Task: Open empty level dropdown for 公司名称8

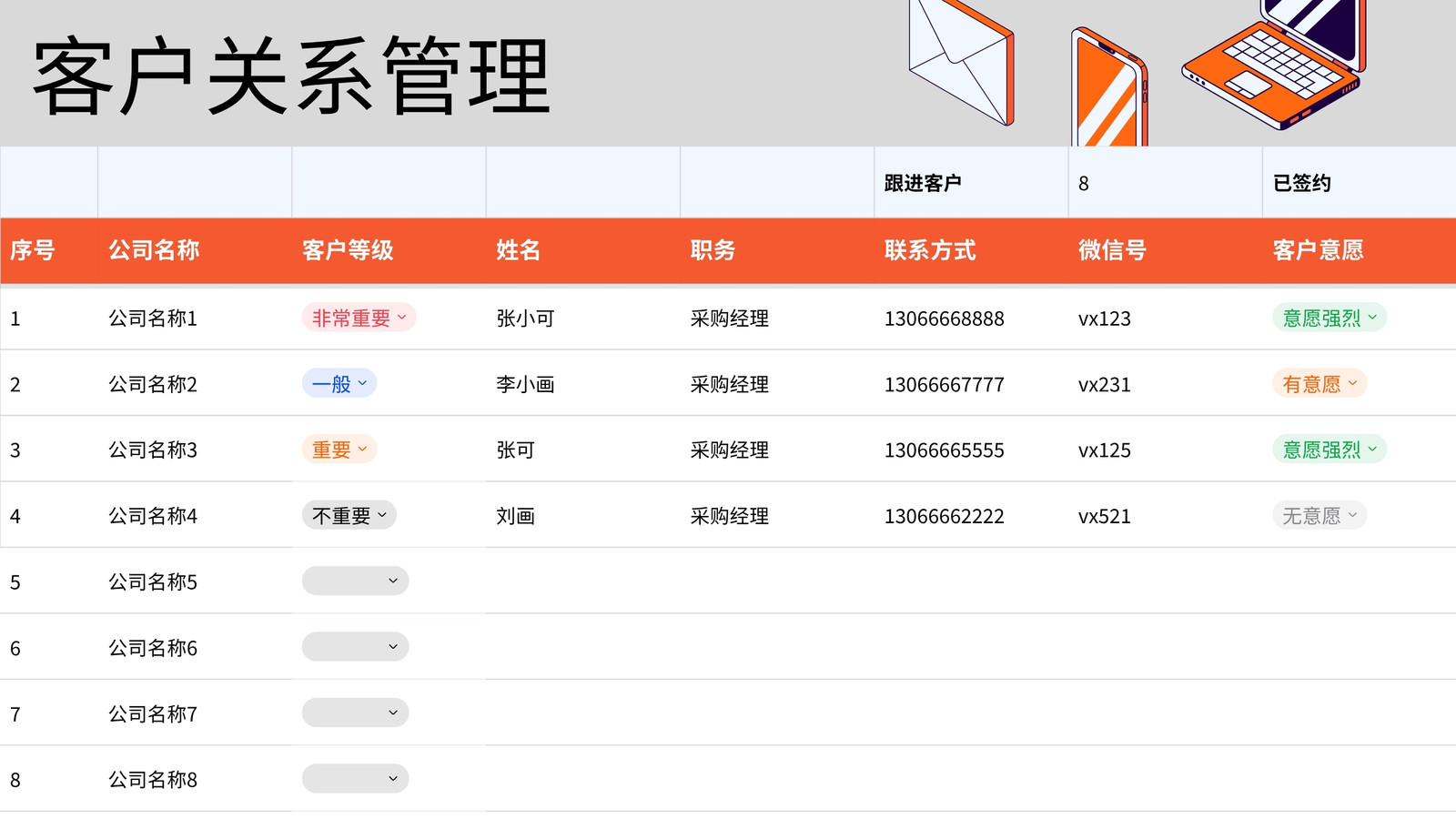Action: tap(355, 779)
